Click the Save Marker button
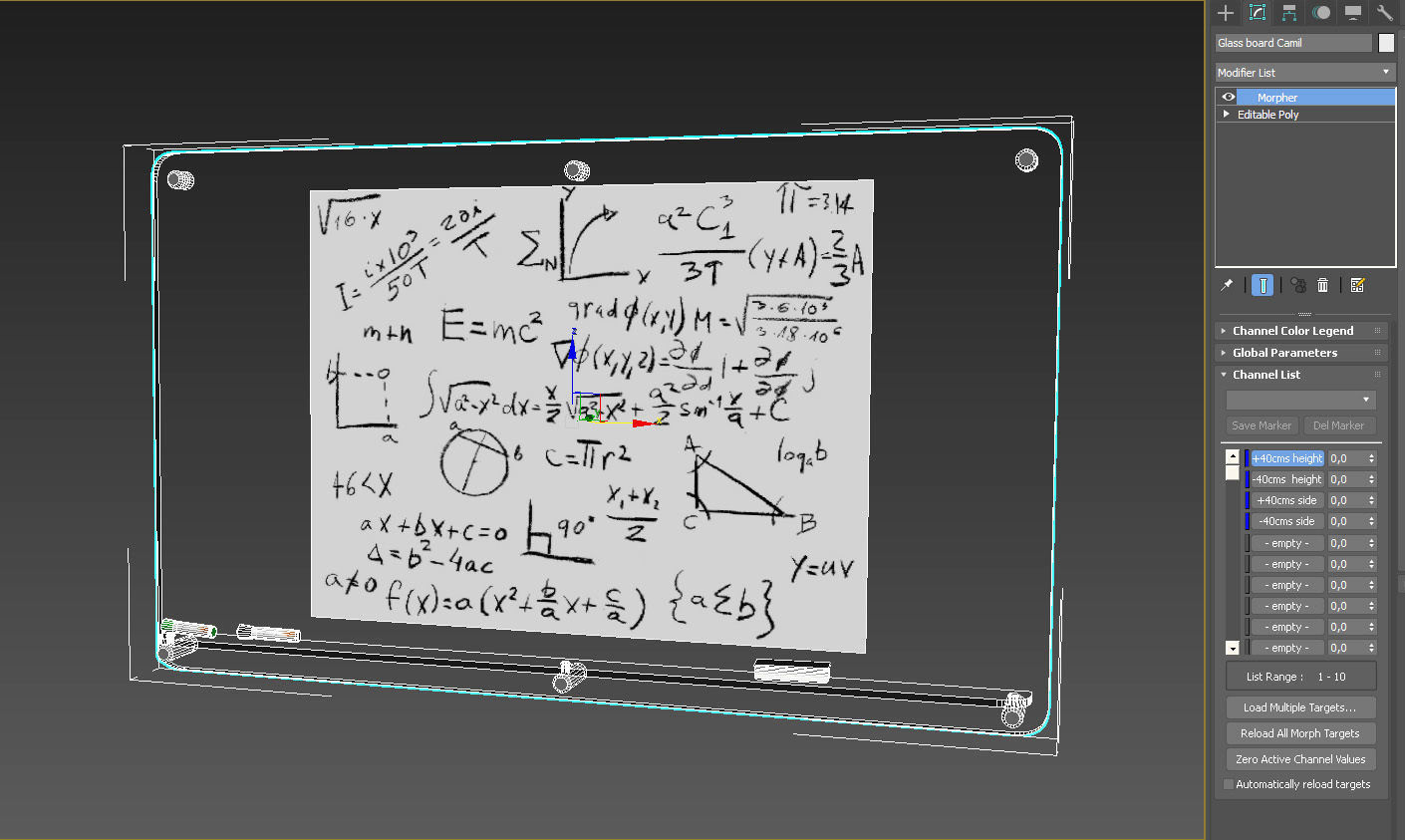This screenshot has height=840, width=1405. tap(1262, 425)
